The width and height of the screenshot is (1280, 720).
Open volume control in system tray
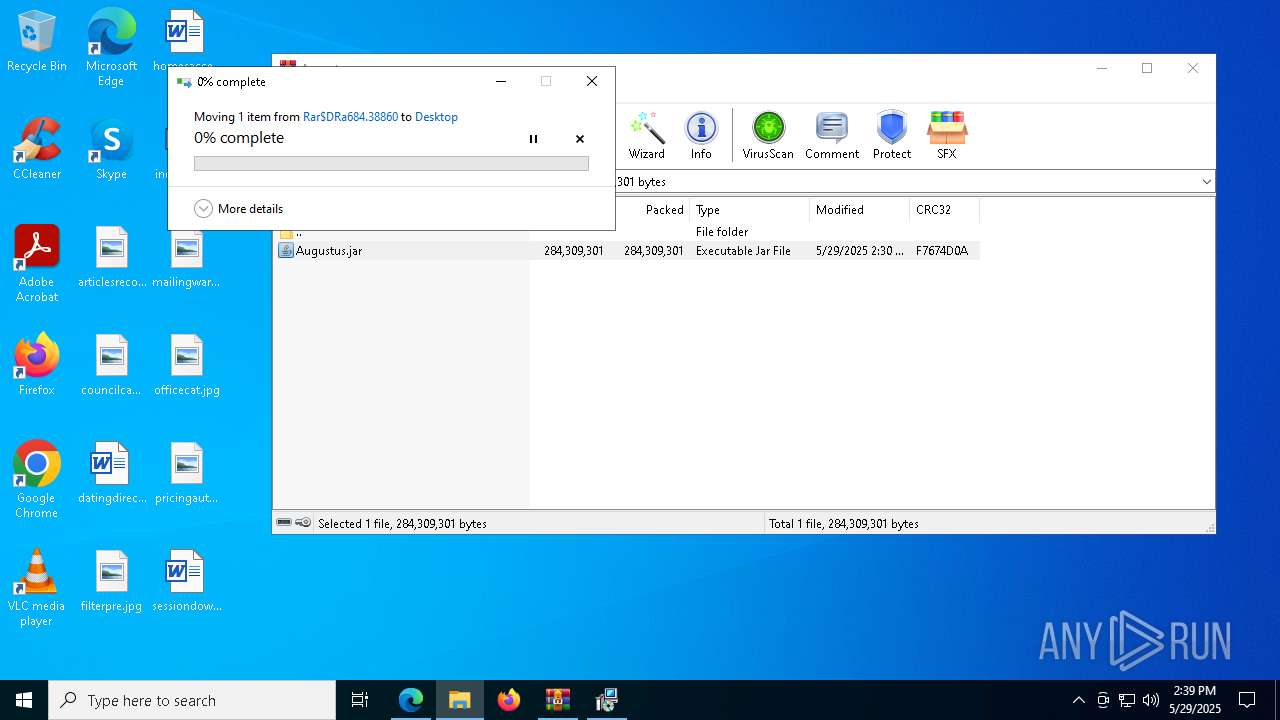click(1151, 700)
